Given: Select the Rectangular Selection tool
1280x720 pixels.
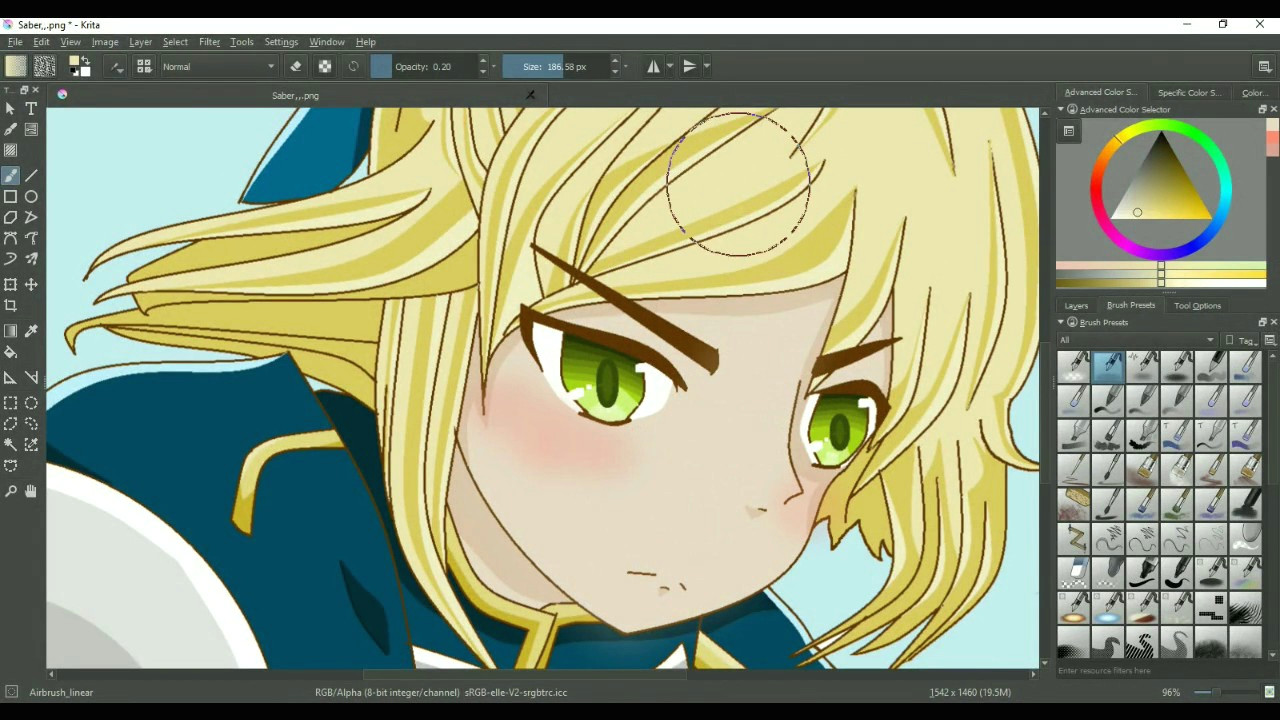Looking at the screenshot, I should (x=10, y=403).
